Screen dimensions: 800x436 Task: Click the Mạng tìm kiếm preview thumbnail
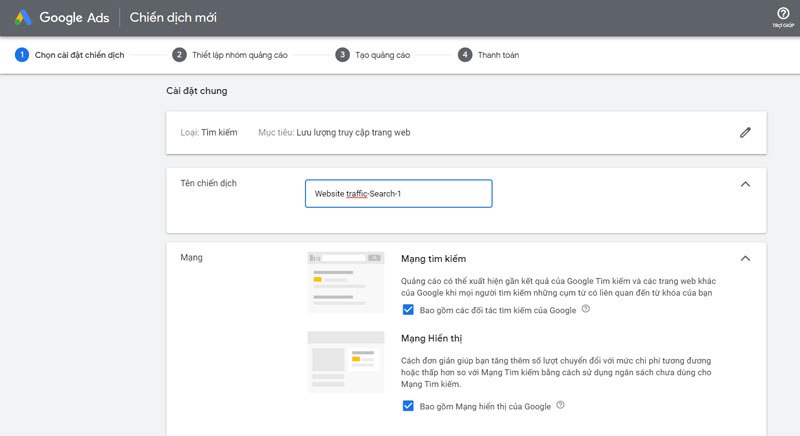tap(345, 282)
